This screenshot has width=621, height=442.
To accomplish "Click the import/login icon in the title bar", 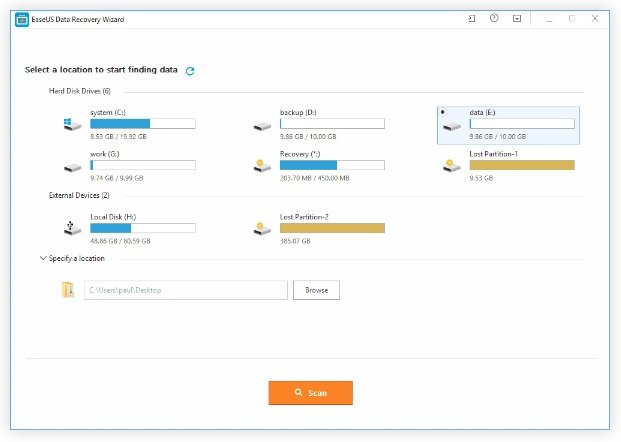I will pyautogui.click(x=472, y=19).
